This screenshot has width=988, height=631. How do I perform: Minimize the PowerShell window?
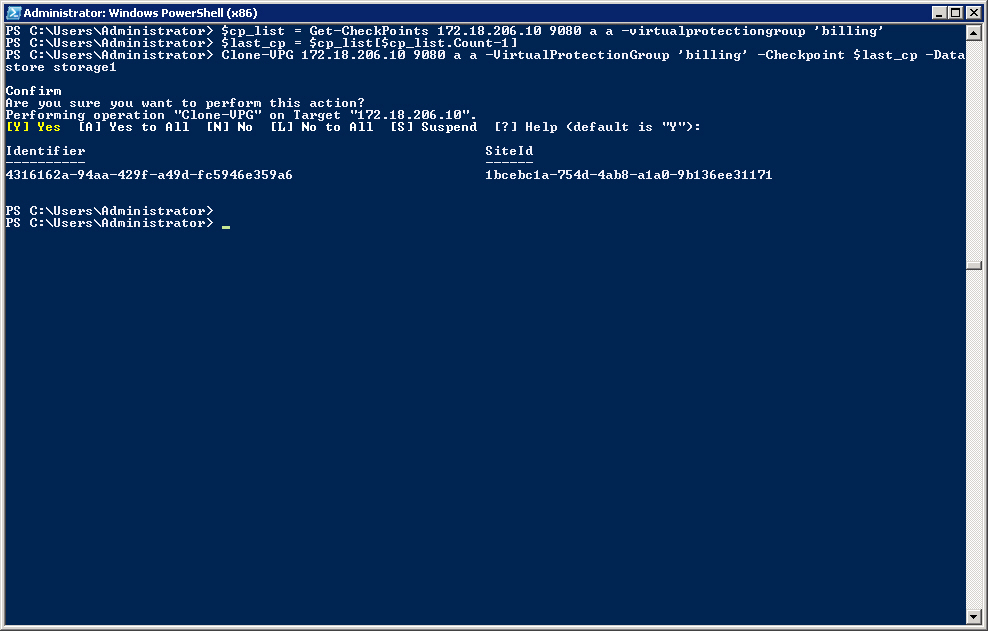click(939, 13)
